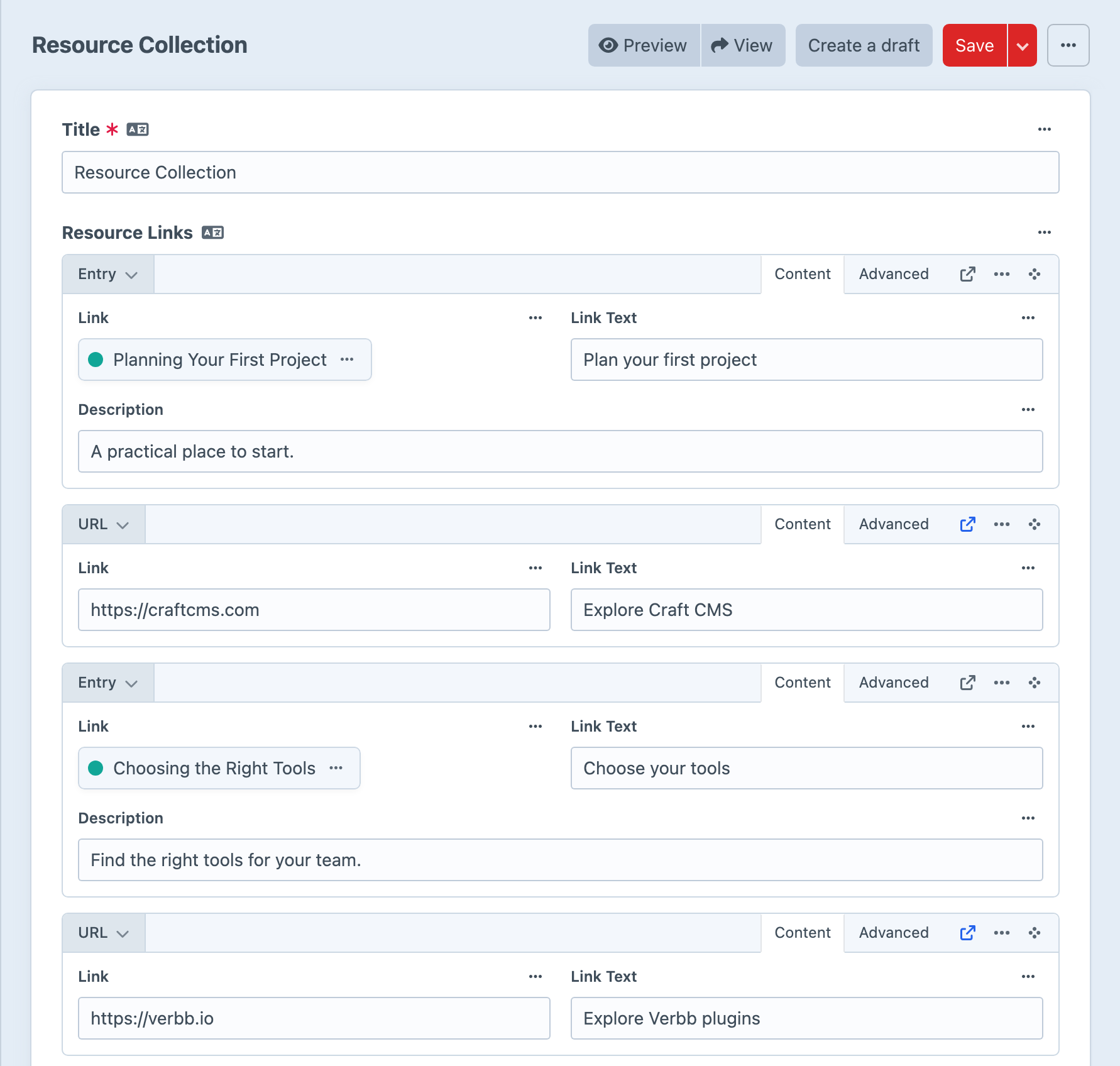Open external link icon for Choosing the Right Tools block

[968, 683]
